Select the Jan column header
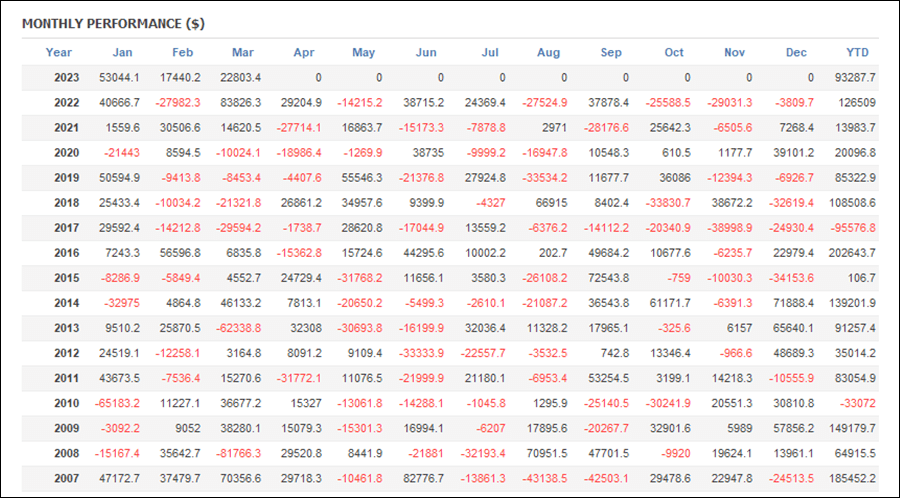The image size is (900, 498). (122, 52)
